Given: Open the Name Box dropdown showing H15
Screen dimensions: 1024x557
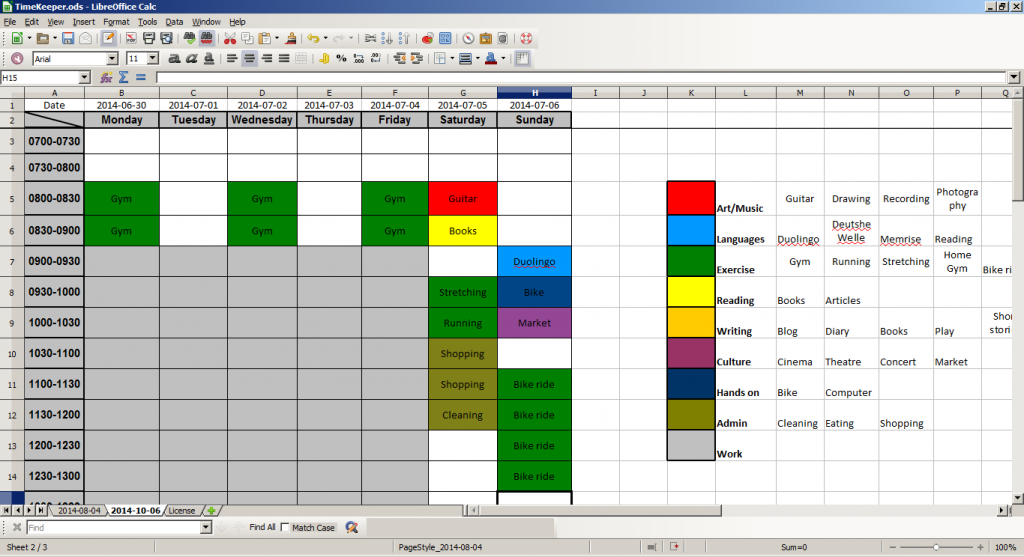Looking at the screenshot, I should 84,77.
